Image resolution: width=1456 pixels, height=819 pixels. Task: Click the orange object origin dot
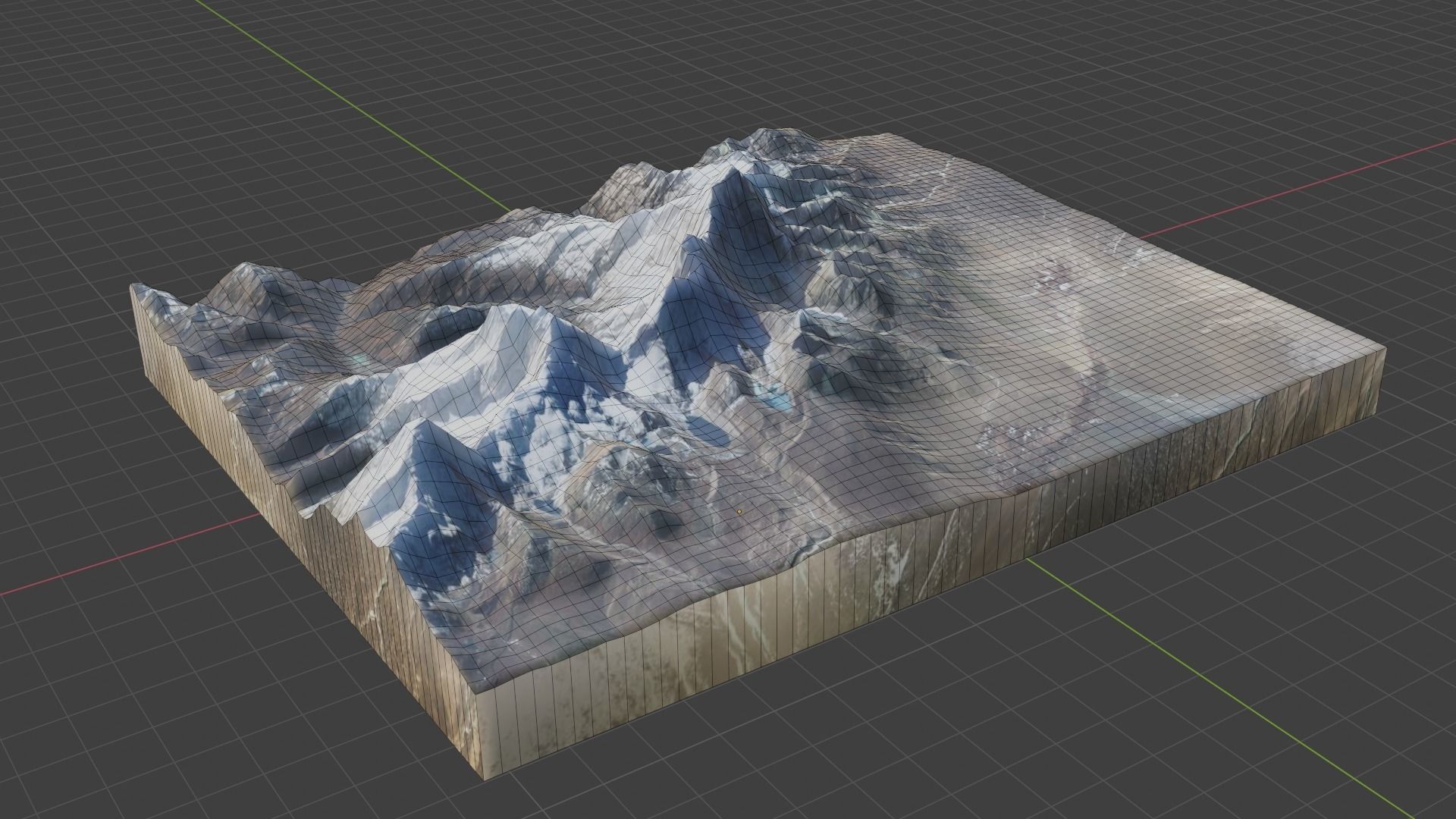coord(739,512)
